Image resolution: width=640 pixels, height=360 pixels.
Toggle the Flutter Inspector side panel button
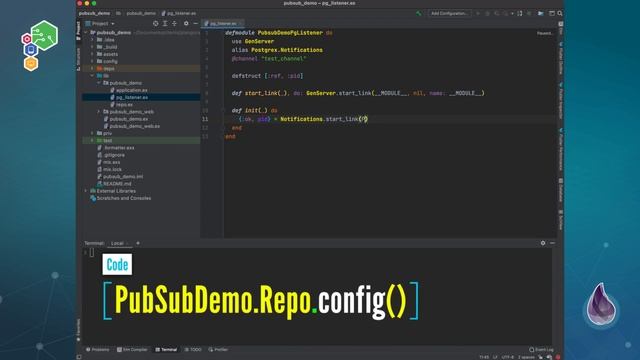561,101
